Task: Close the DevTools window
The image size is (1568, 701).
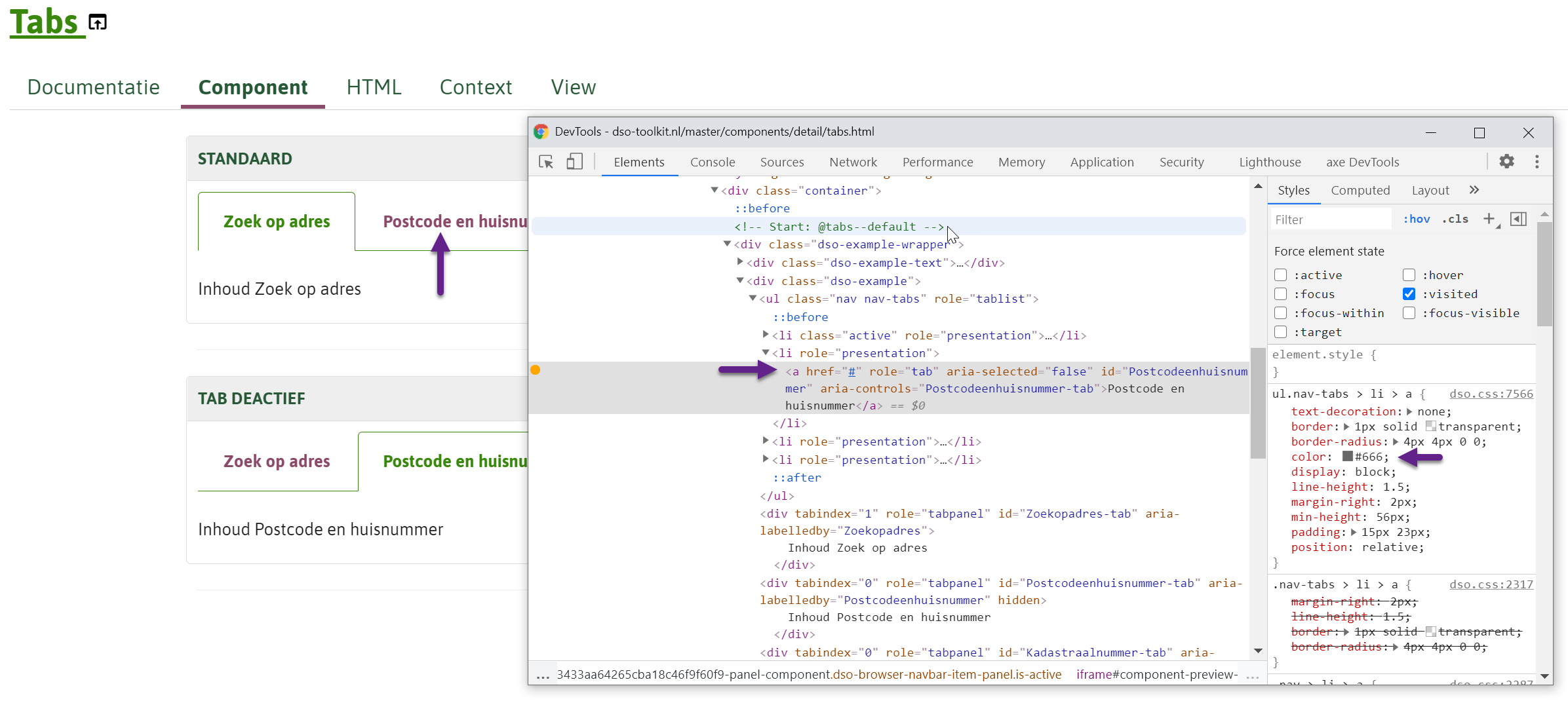Action: (1528, 133)
